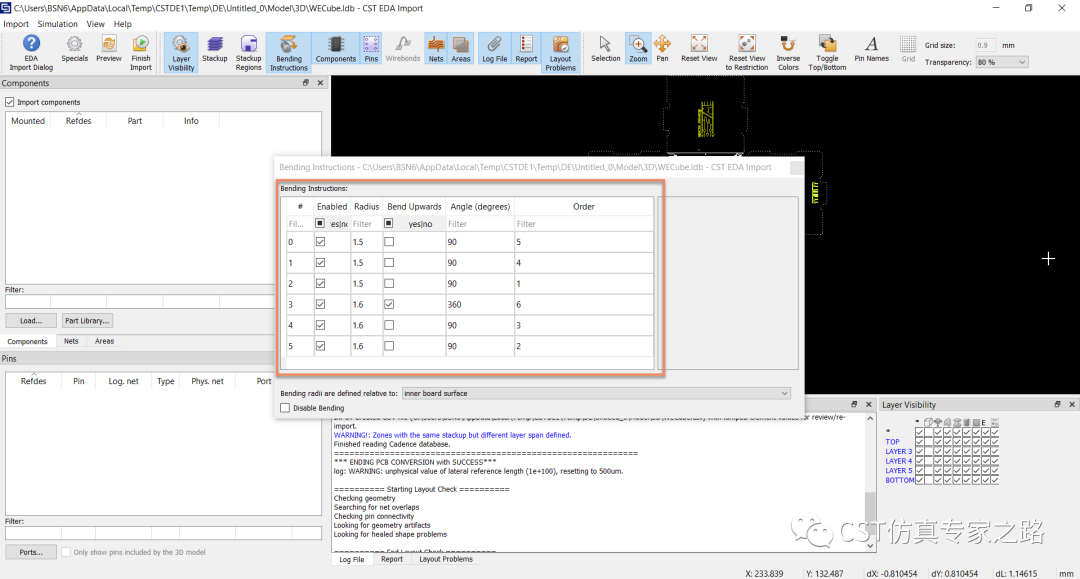Click Reset View to Restriction

tap(747, 53)
